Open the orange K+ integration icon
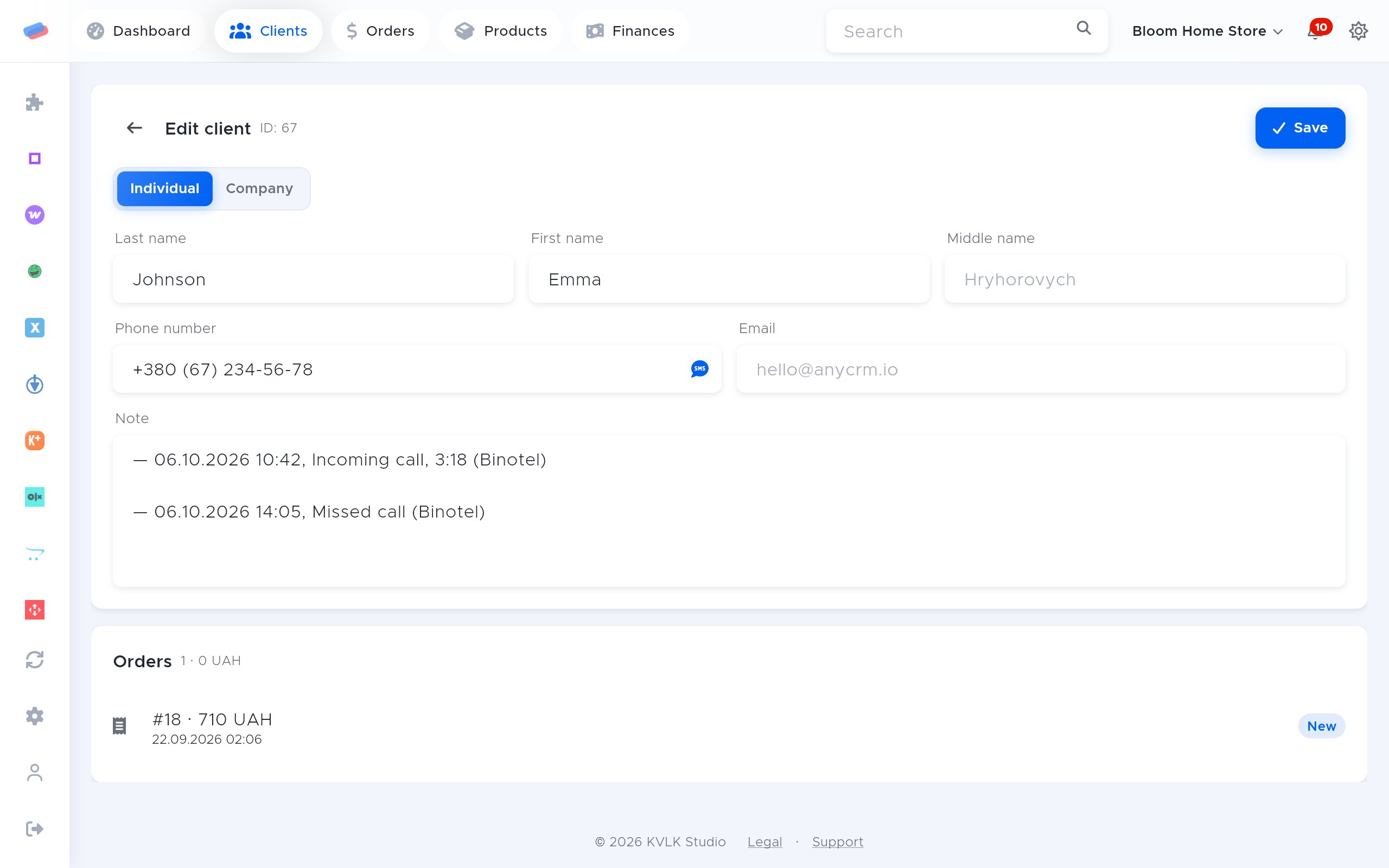The image size is (1389, 868). click(x=34, y=441)
